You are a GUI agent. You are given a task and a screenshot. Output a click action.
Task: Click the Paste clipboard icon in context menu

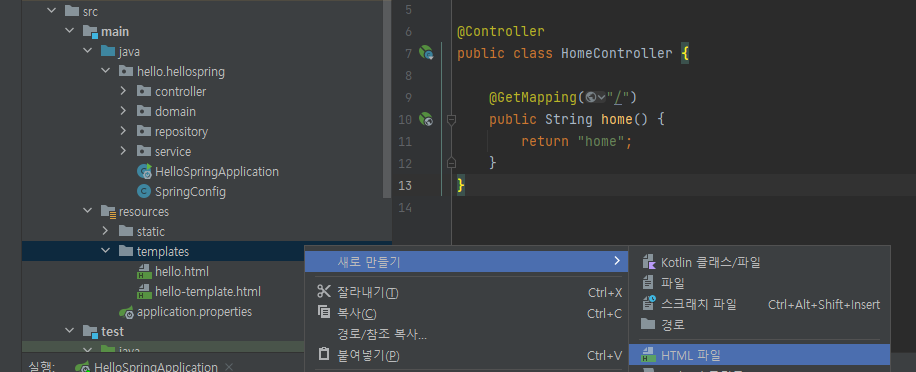(x=324, y=354)
